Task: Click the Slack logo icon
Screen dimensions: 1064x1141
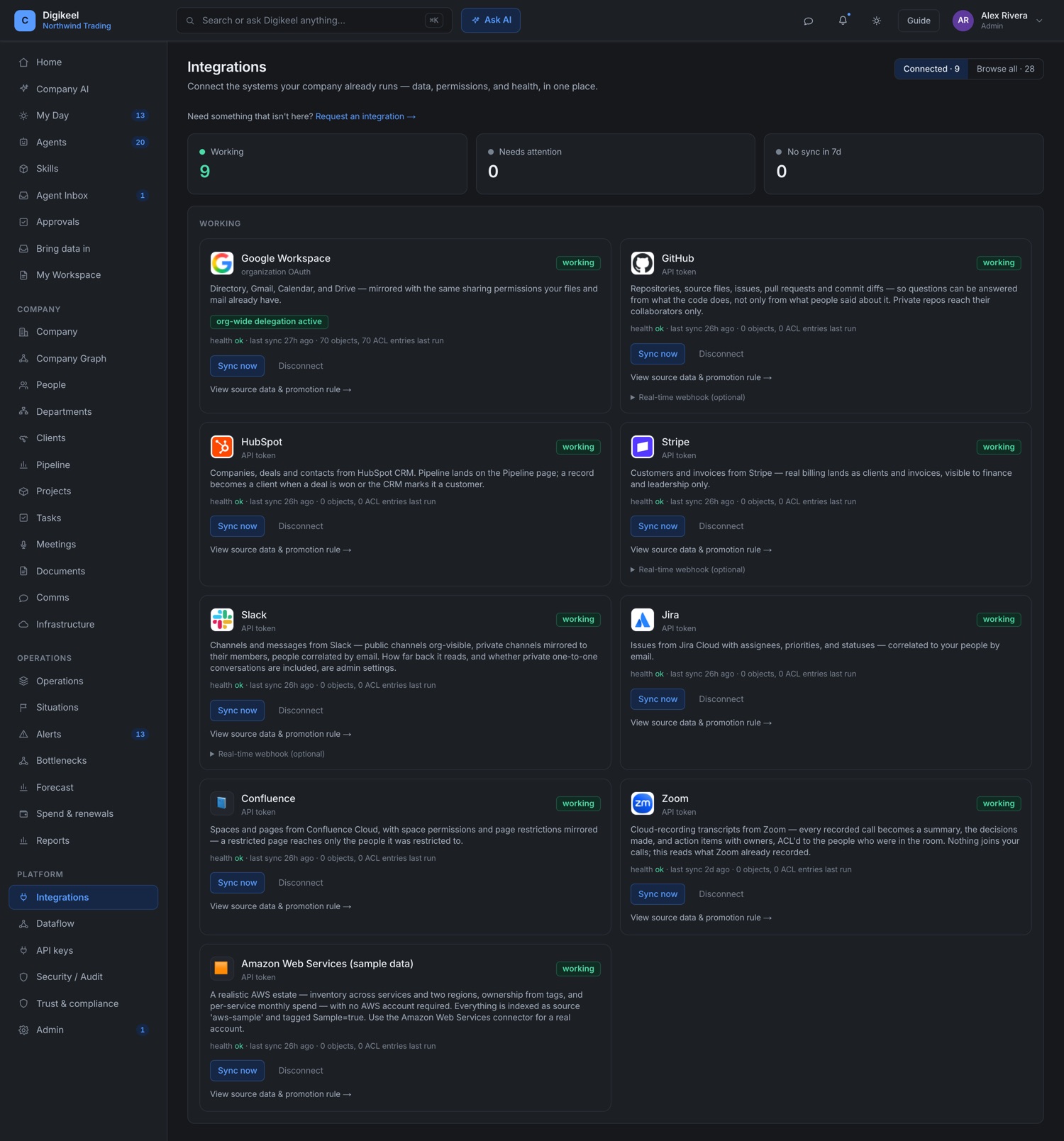Action: 222,620
